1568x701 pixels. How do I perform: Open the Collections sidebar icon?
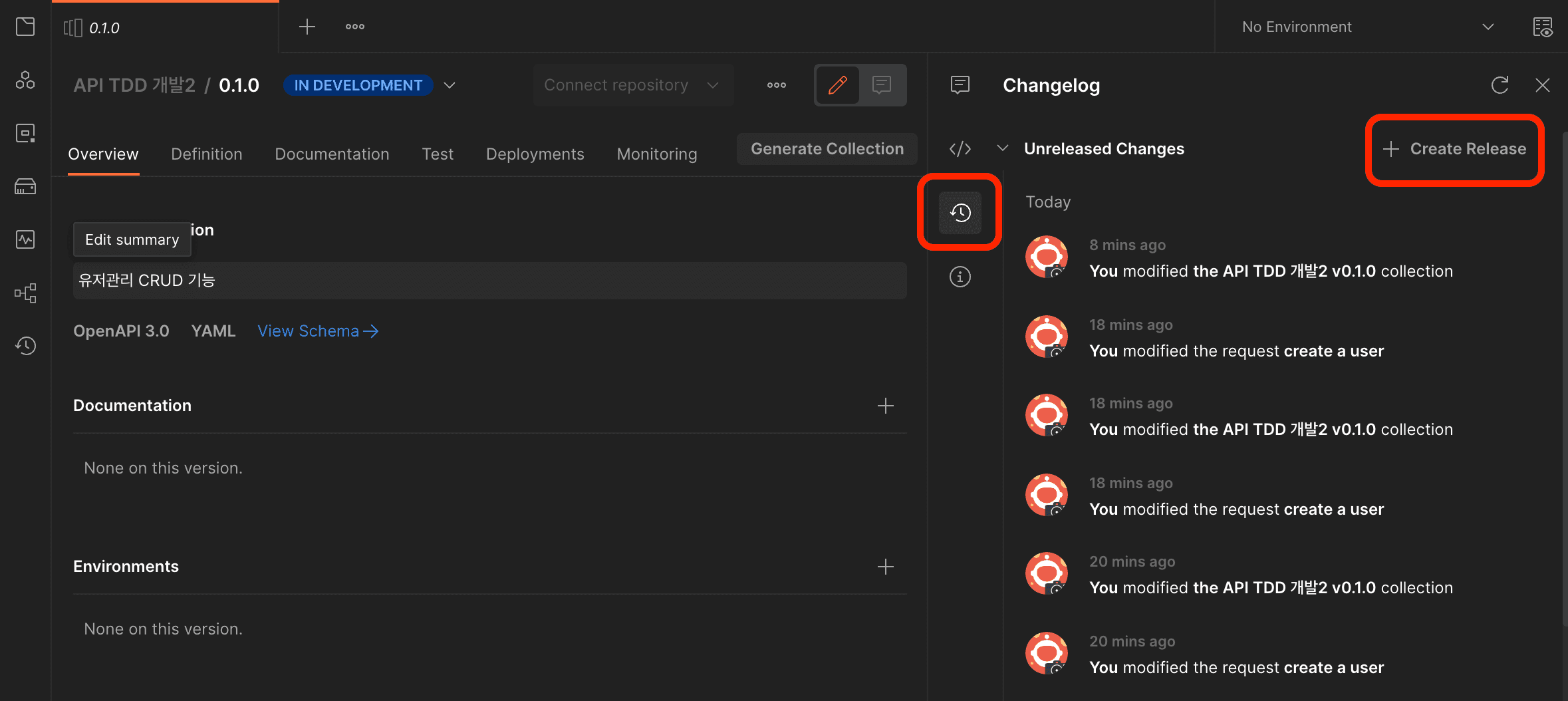coord(25,27)
